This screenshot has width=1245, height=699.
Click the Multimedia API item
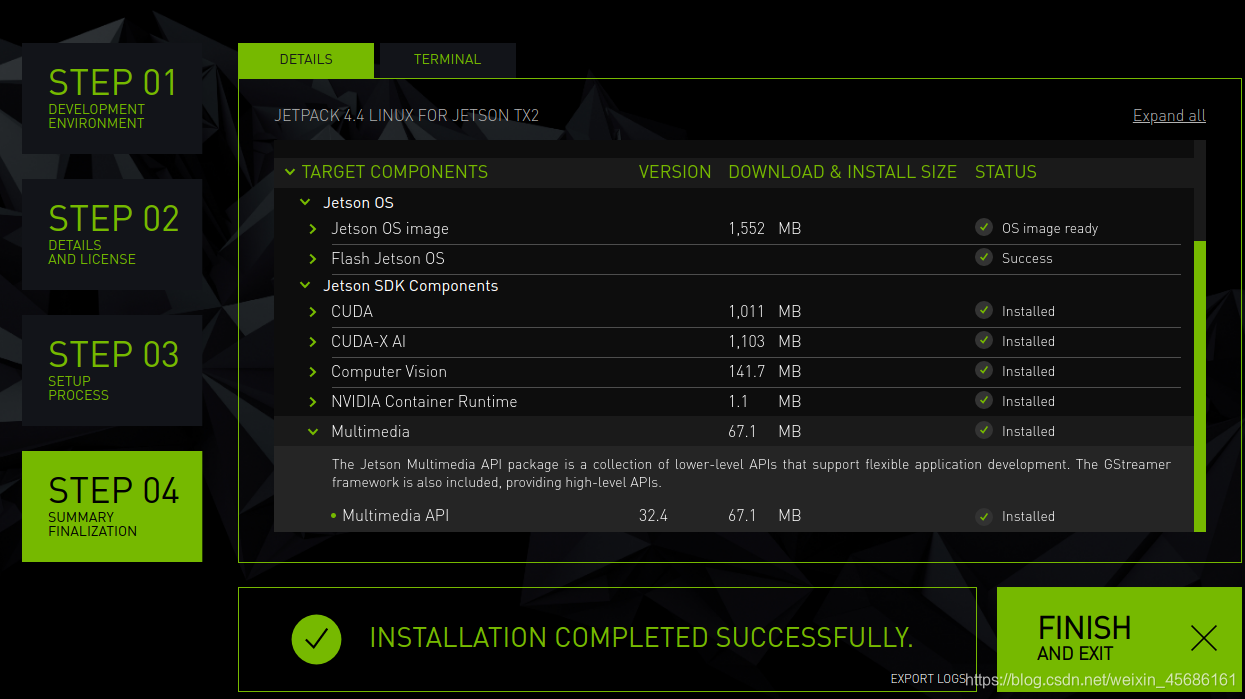(x=395, y=516)
